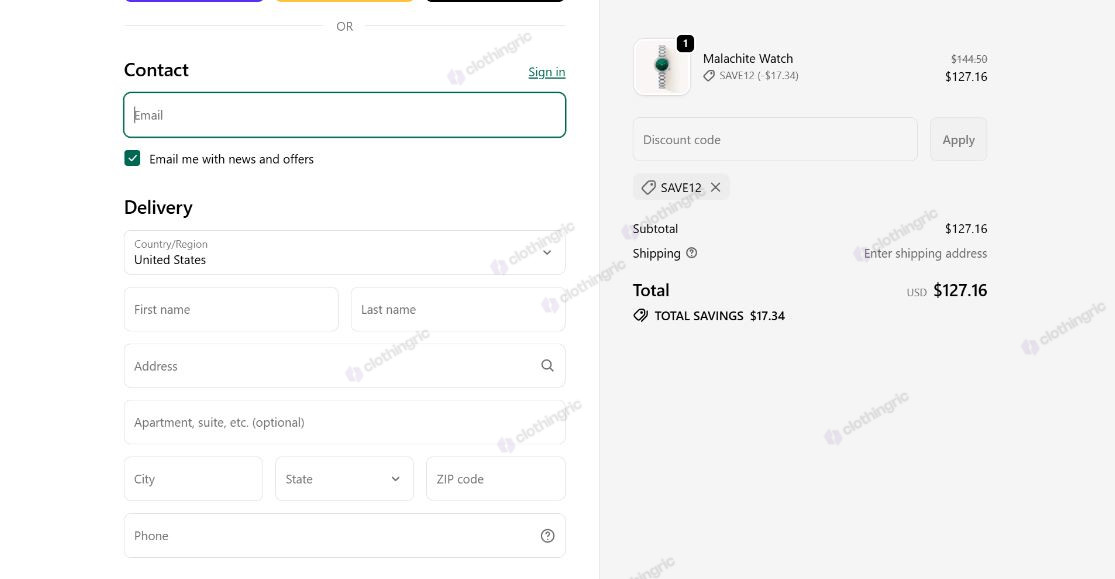The image size is (1115, 579).
Task: Uncheck Email me with news and offers
Action: tap(132, 158)
